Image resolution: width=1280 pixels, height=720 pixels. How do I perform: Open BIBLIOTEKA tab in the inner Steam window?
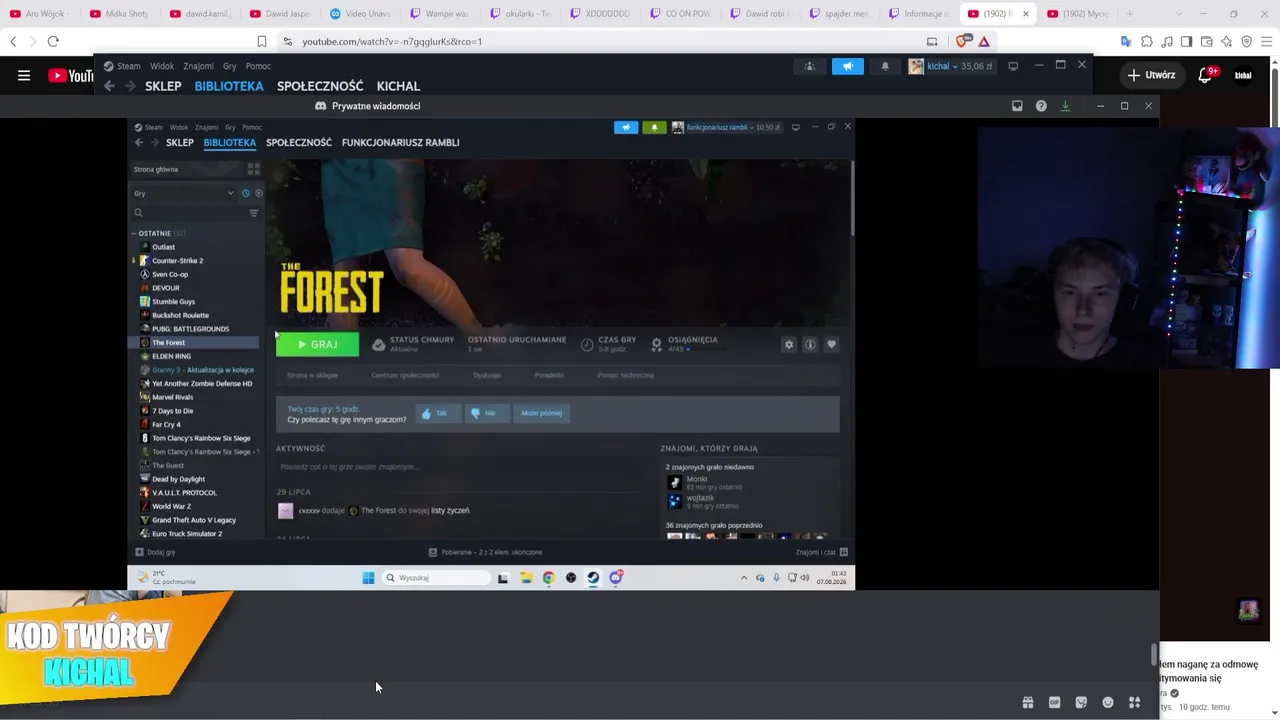[x=230, y=143]
